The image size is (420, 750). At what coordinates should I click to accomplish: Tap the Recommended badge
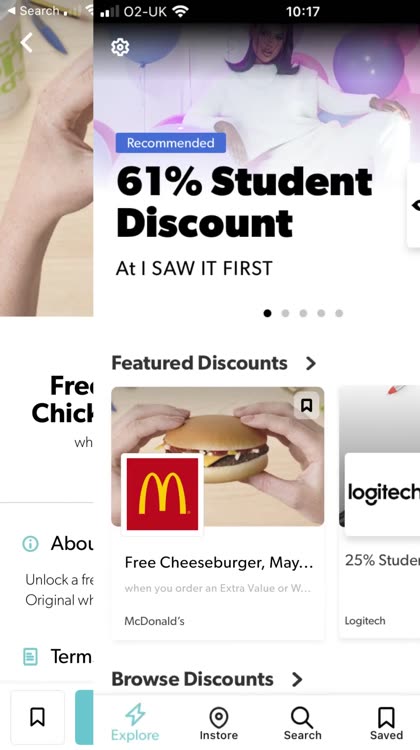(x=171, y=143)
